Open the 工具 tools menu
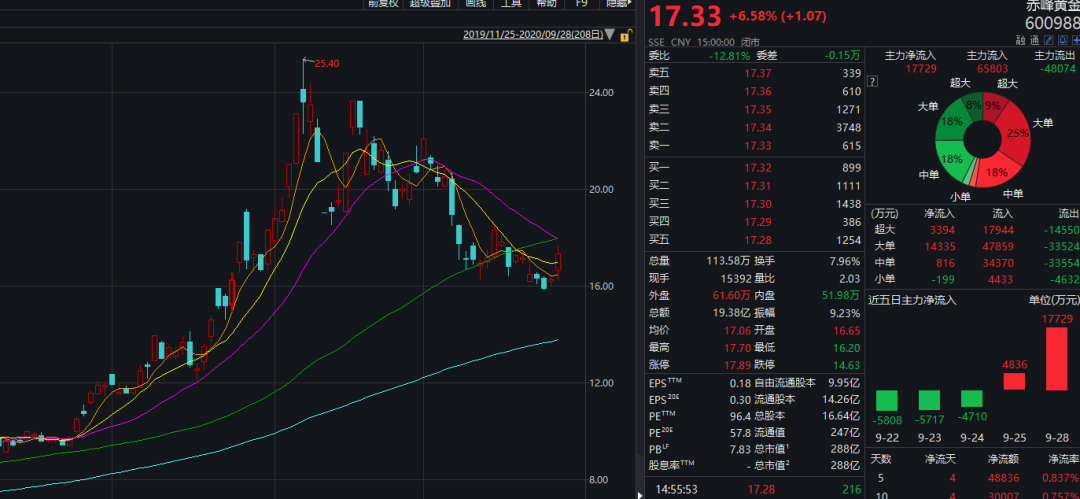Viewport: 1080px width, 499px height. pos(511,3)
